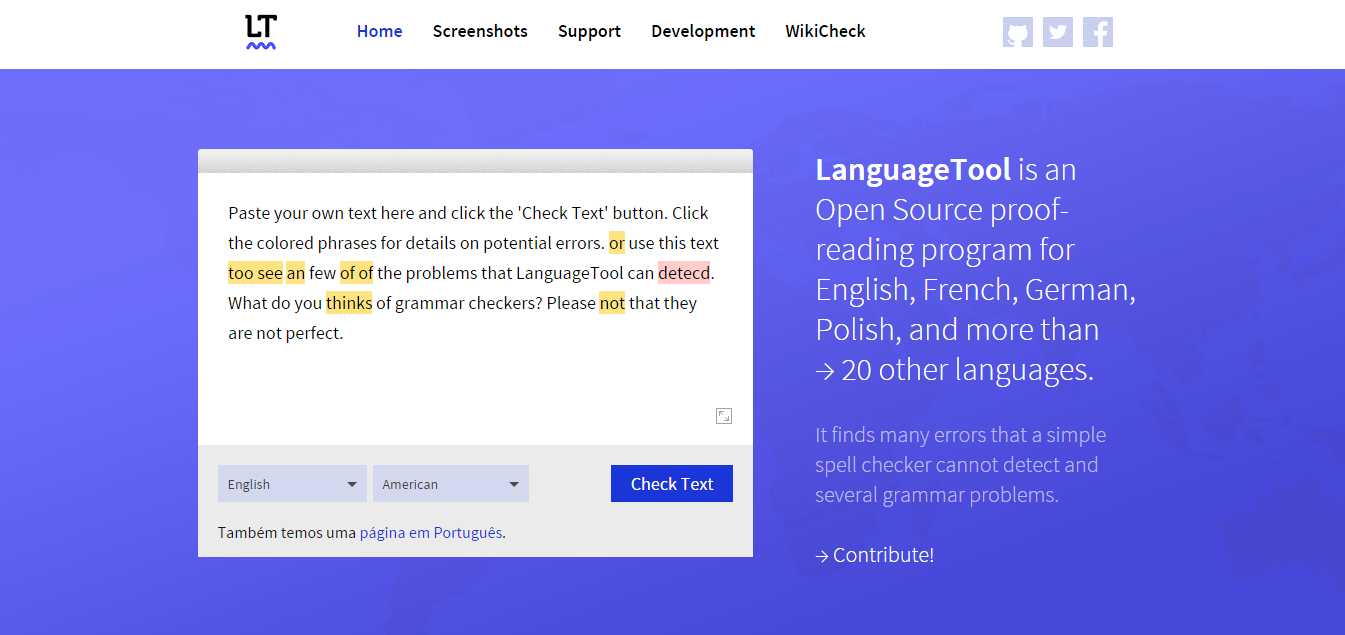Click the highlighted phrase 'too see'
The height and width of the screenshot is (635, 1345).
[255, 273]
